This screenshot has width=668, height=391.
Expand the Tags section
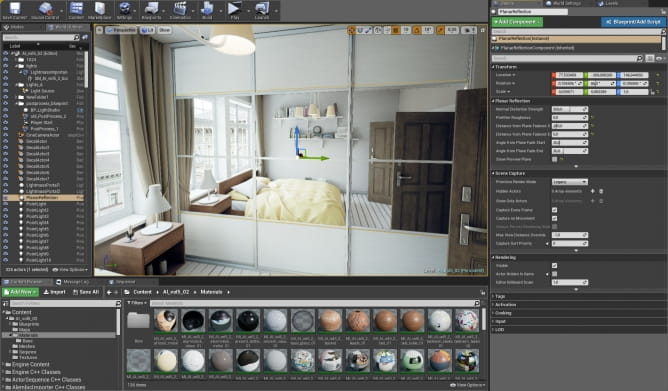(493, 296)
